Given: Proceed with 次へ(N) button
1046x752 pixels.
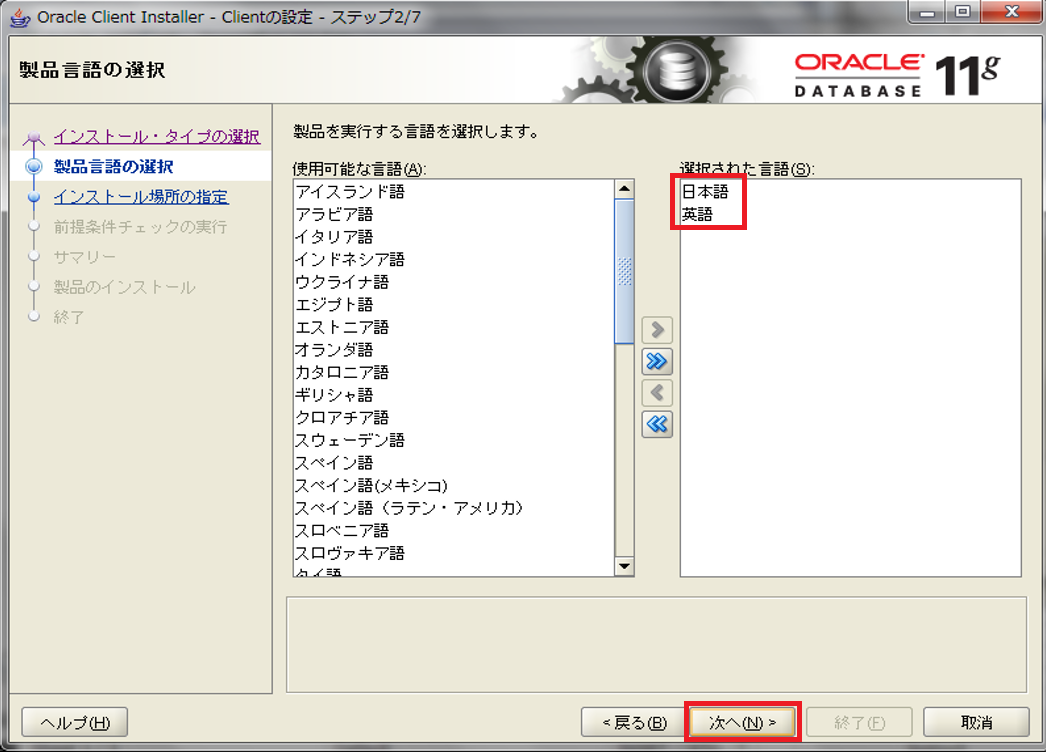Looking at the screenshot, I should (742, 722).
